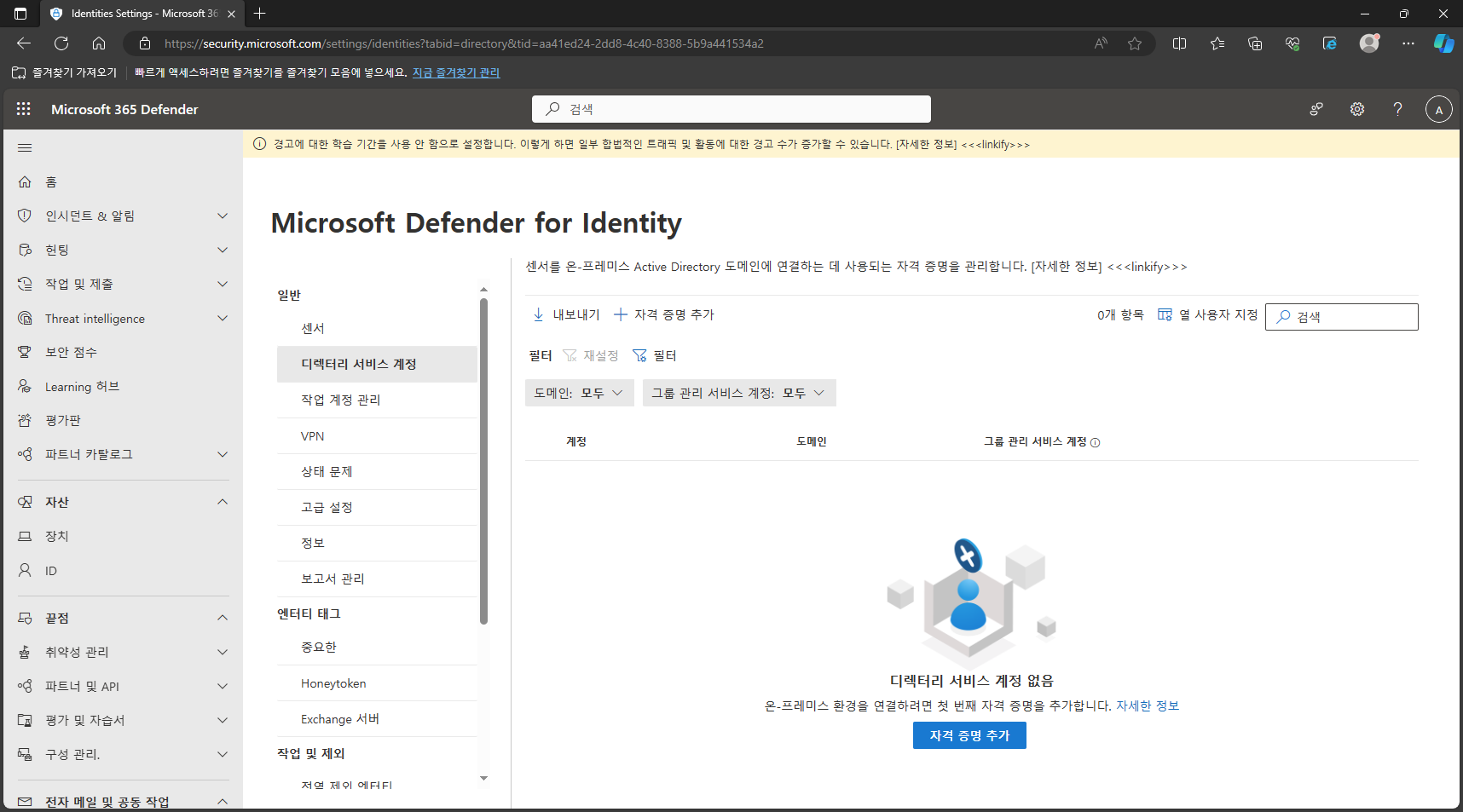Click 열 사용자 지정 columns icon

point(1165,314)
